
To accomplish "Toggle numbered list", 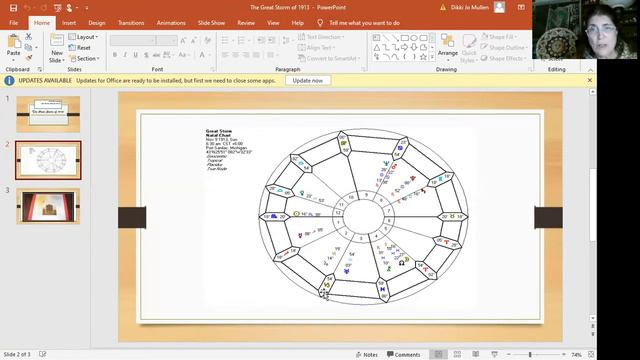I will (x=243, y=40).
